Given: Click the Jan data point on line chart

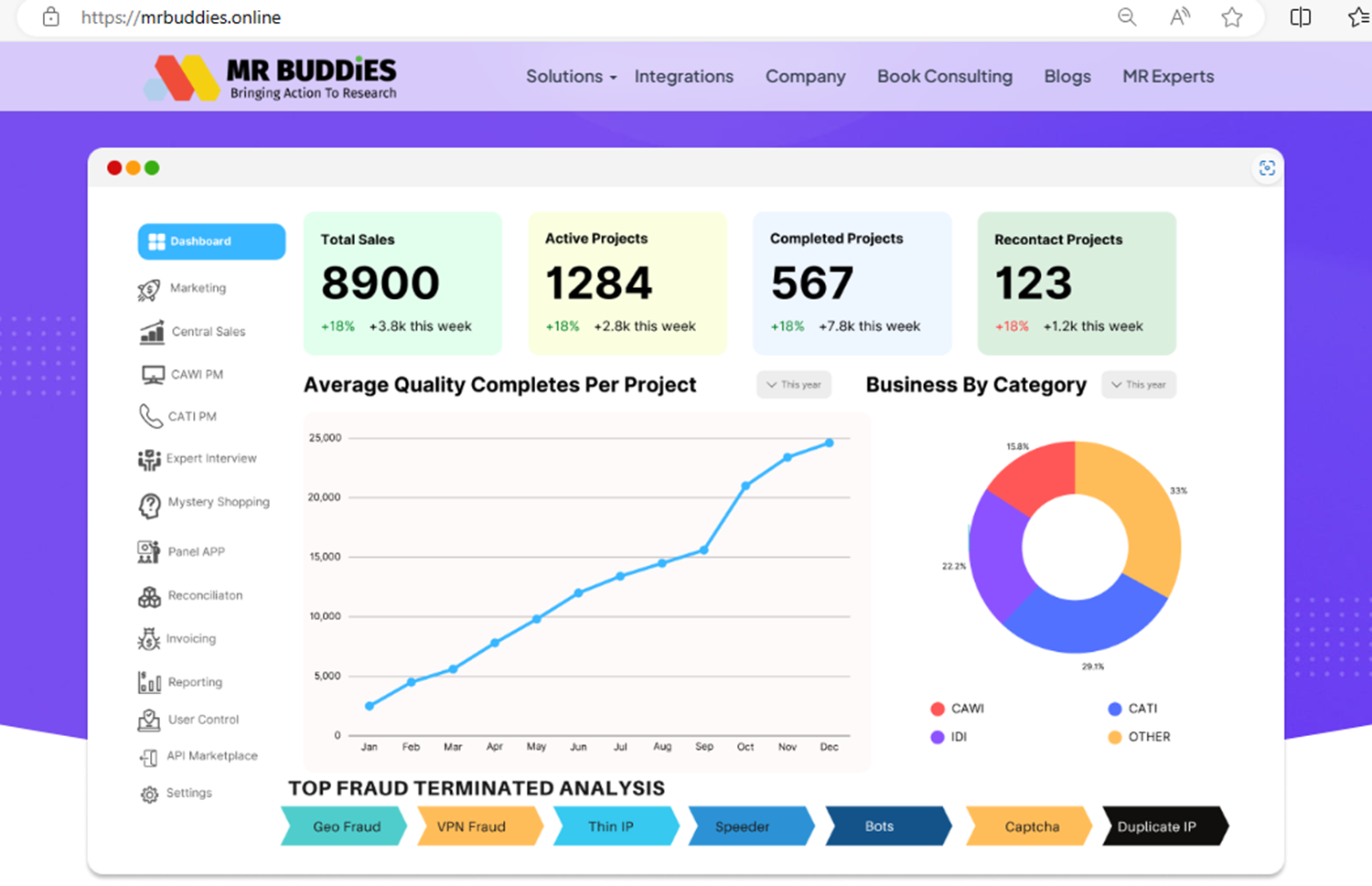Looking at the screenshot, I should pos(370,706).
